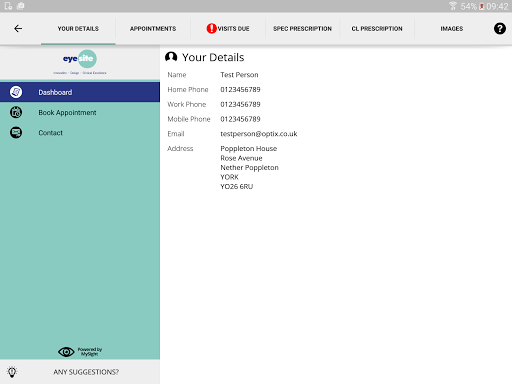Click the Work Phone number value
512x384 pixels.
pos(240,104)
